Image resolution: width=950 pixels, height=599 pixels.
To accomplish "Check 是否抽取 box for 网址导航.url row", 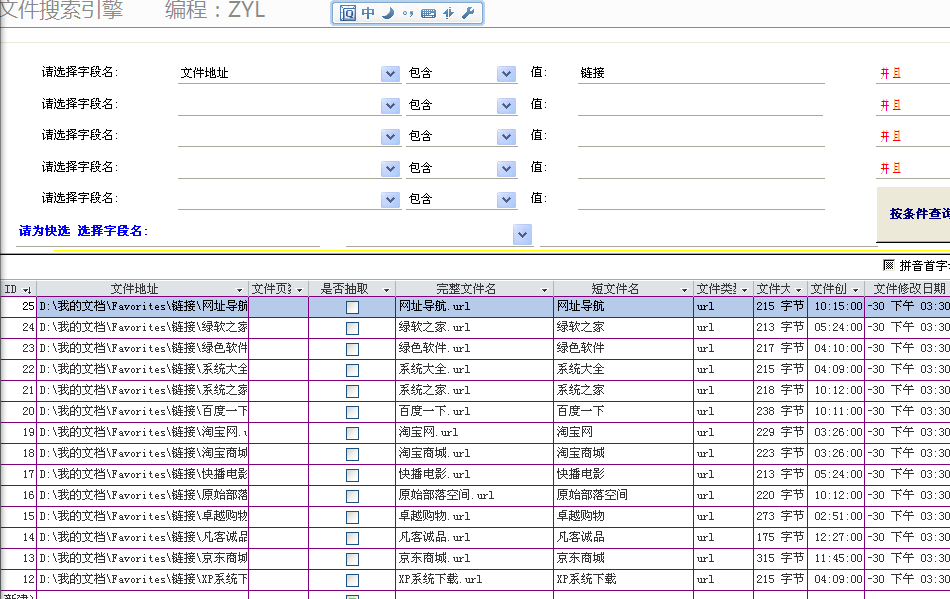I will click(352, 307).
